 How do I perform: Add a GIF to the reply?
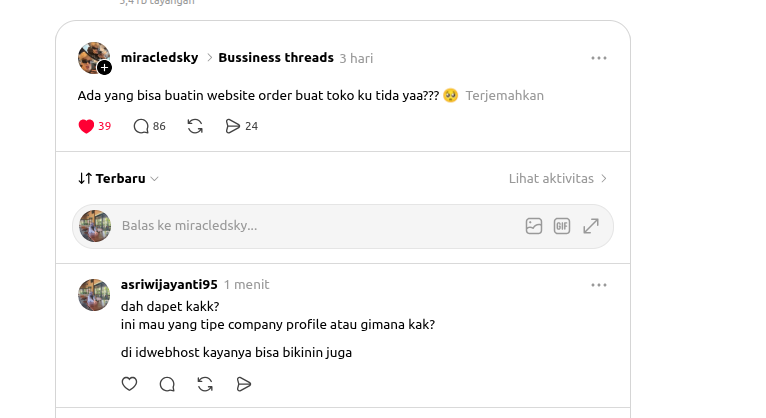(562, 226)
